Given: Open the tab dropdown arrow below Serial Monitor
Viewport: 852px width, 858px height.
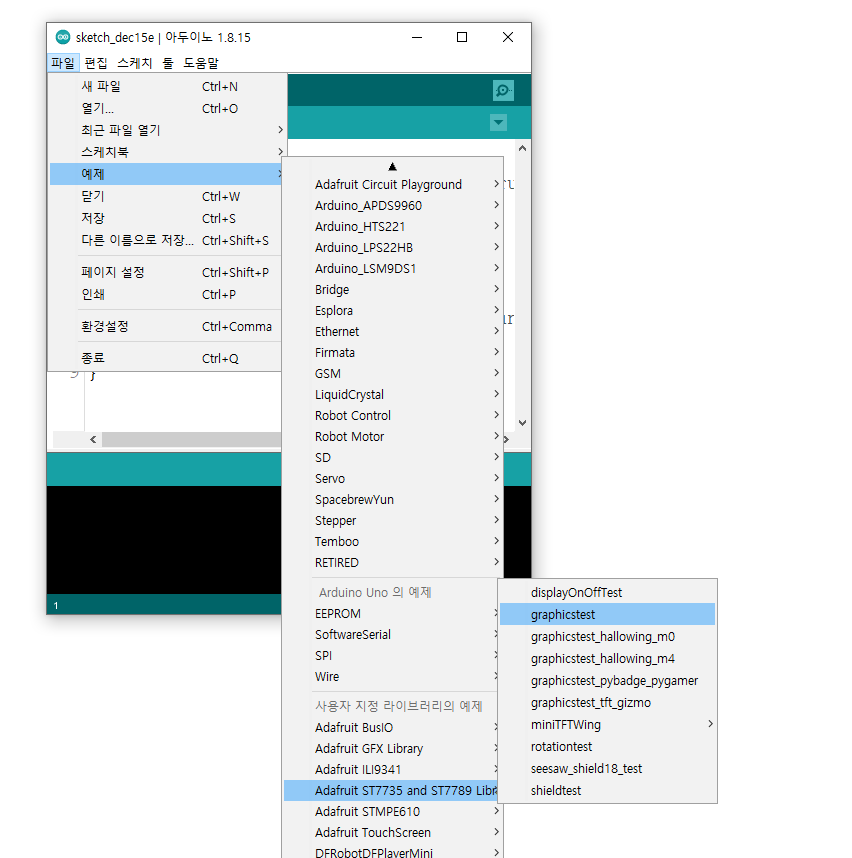Looking at the screenshot, I should 498,122.
